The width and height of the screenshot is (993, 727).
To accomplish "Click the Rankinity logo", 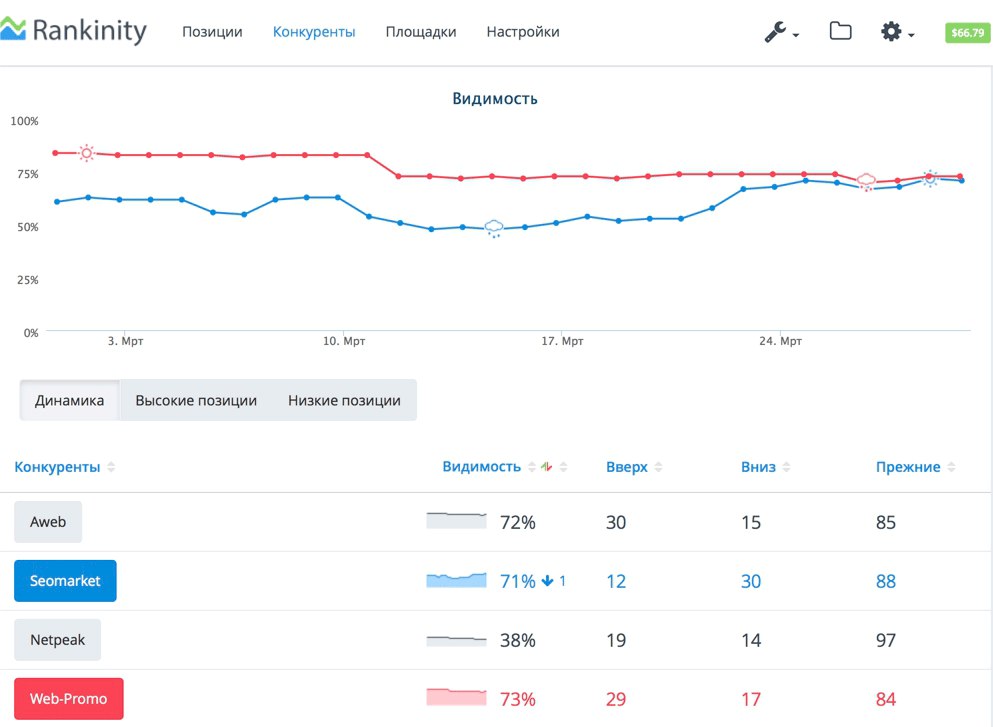I will click(73, 30).
